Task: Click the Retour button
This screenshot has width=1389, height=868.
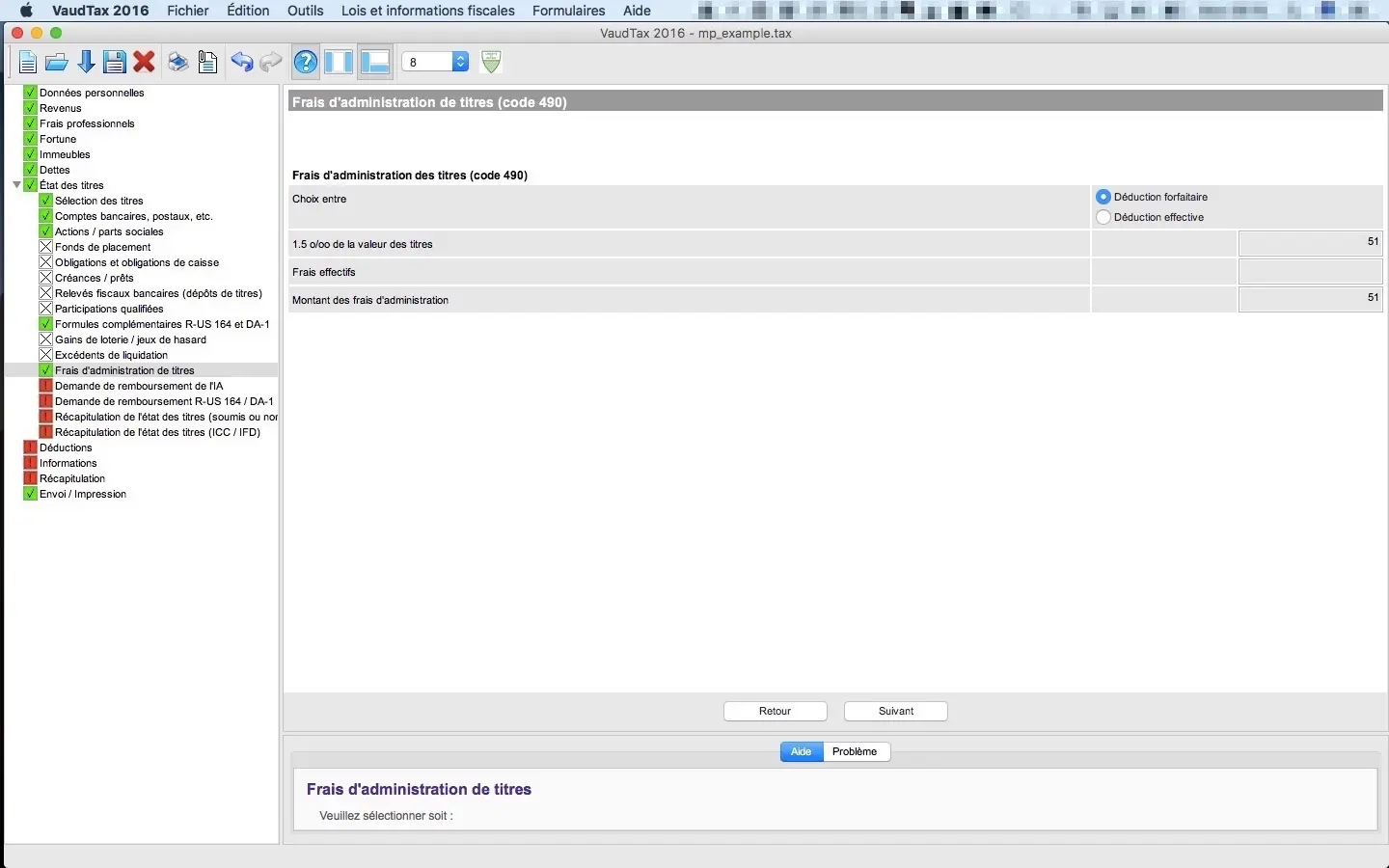Action: pos(776,711)
